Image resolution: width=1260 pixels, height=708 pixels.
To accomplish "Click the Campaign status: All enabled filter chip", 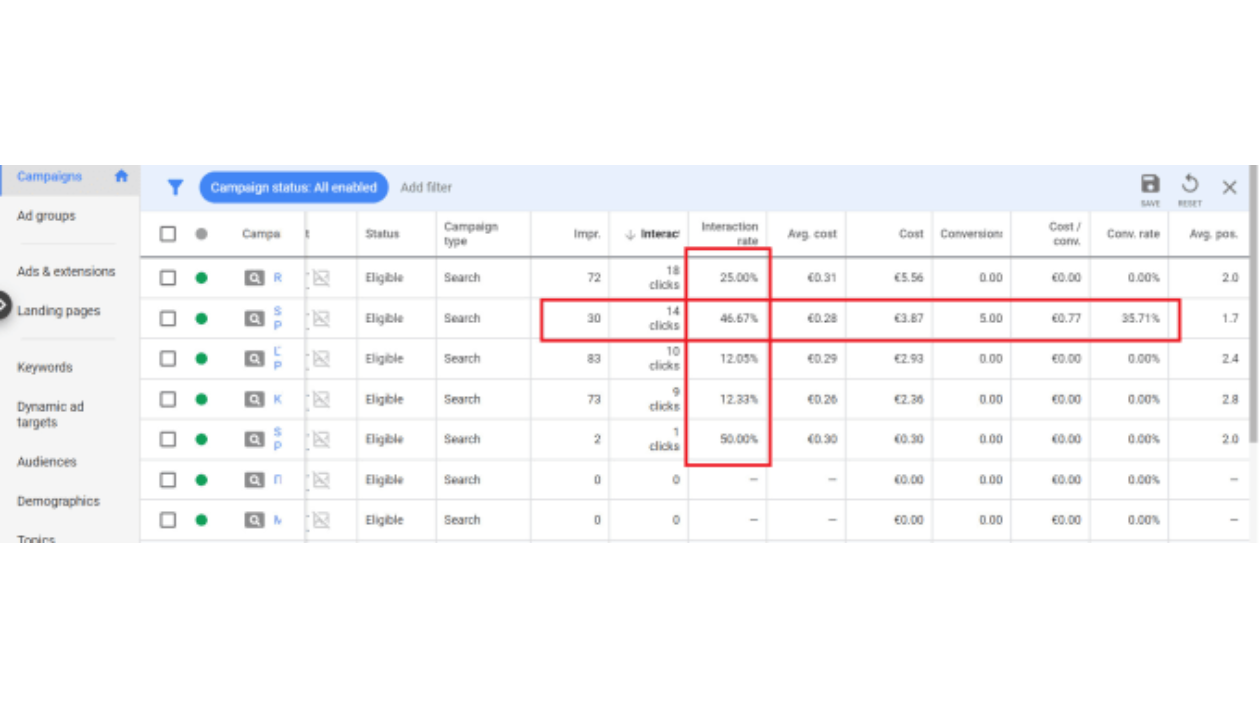I will tap(293, 187).
